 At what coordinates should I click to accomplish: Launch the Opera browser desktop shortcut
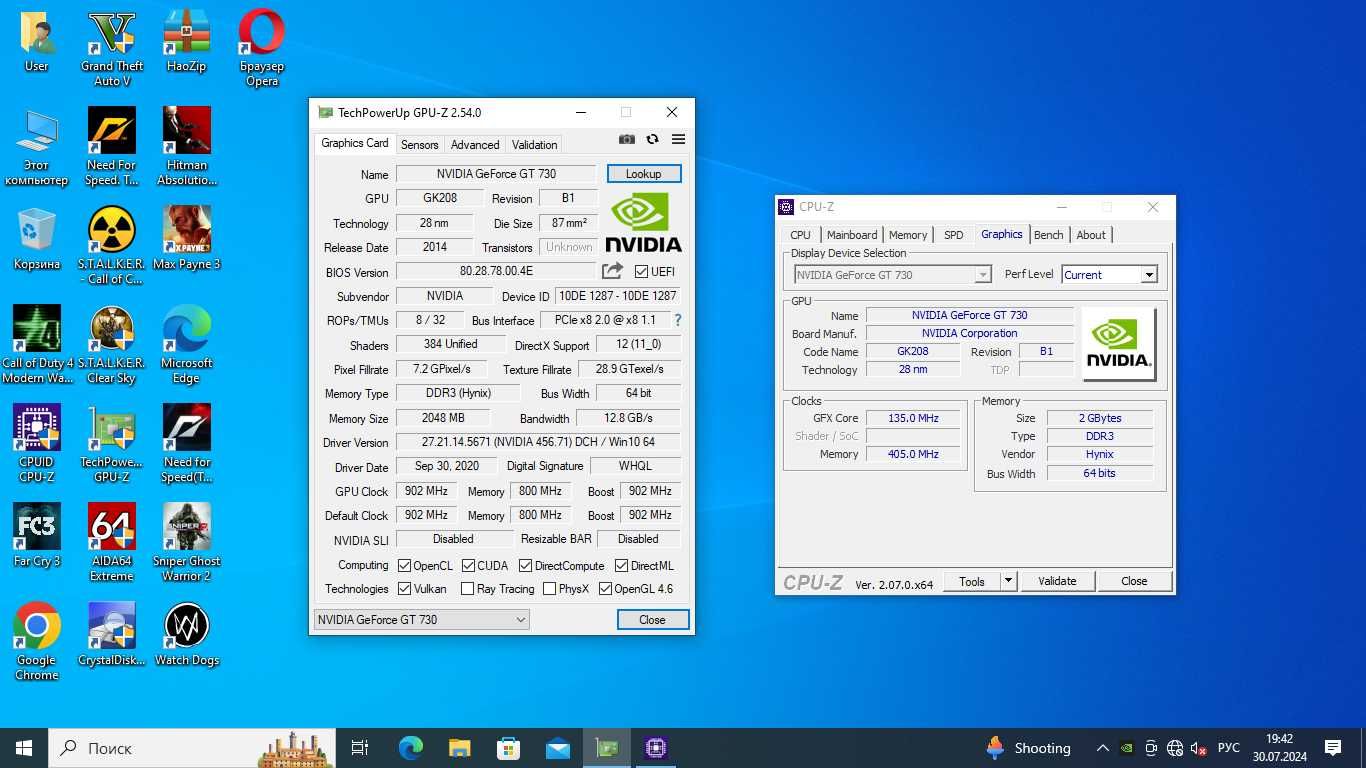[262, 48]
